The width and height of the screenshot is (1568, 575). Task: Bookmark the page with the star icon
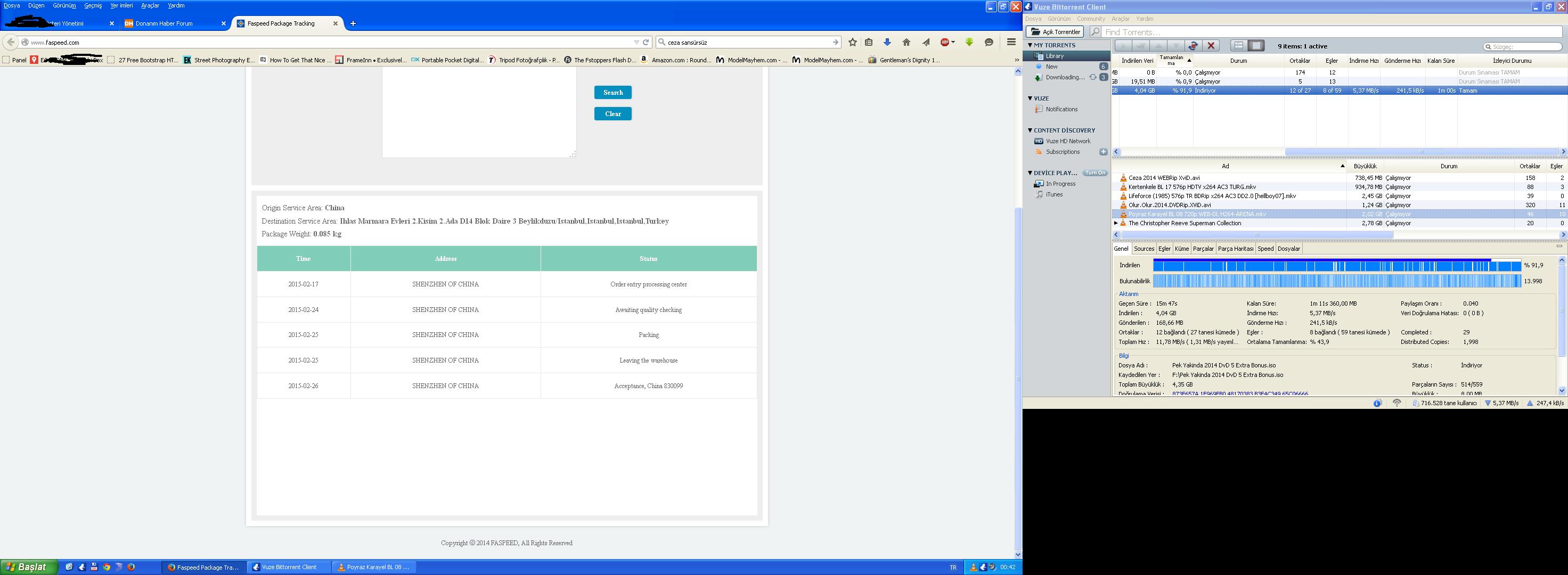pyautogui.click(x=852, y=42)
